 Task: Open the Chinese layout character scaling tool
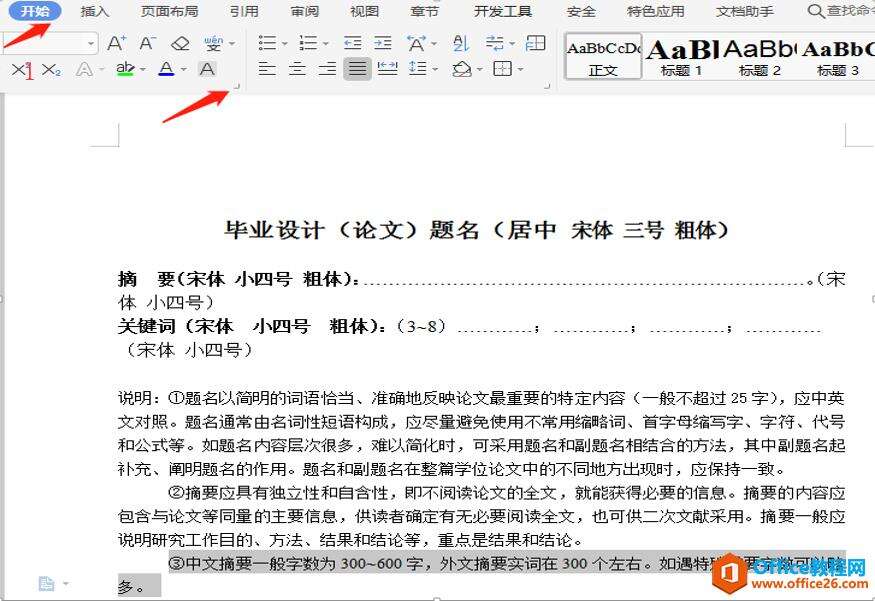tap(416, 43)
